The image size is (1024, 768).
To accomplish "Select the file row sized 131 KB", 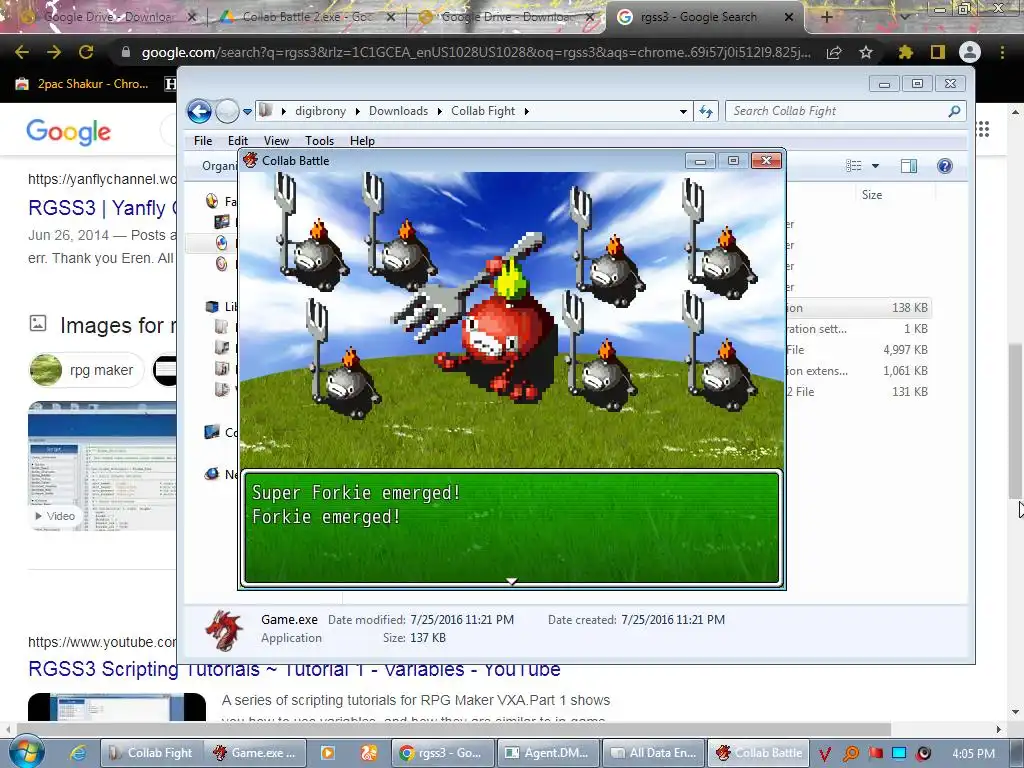I will pos(857,391).
